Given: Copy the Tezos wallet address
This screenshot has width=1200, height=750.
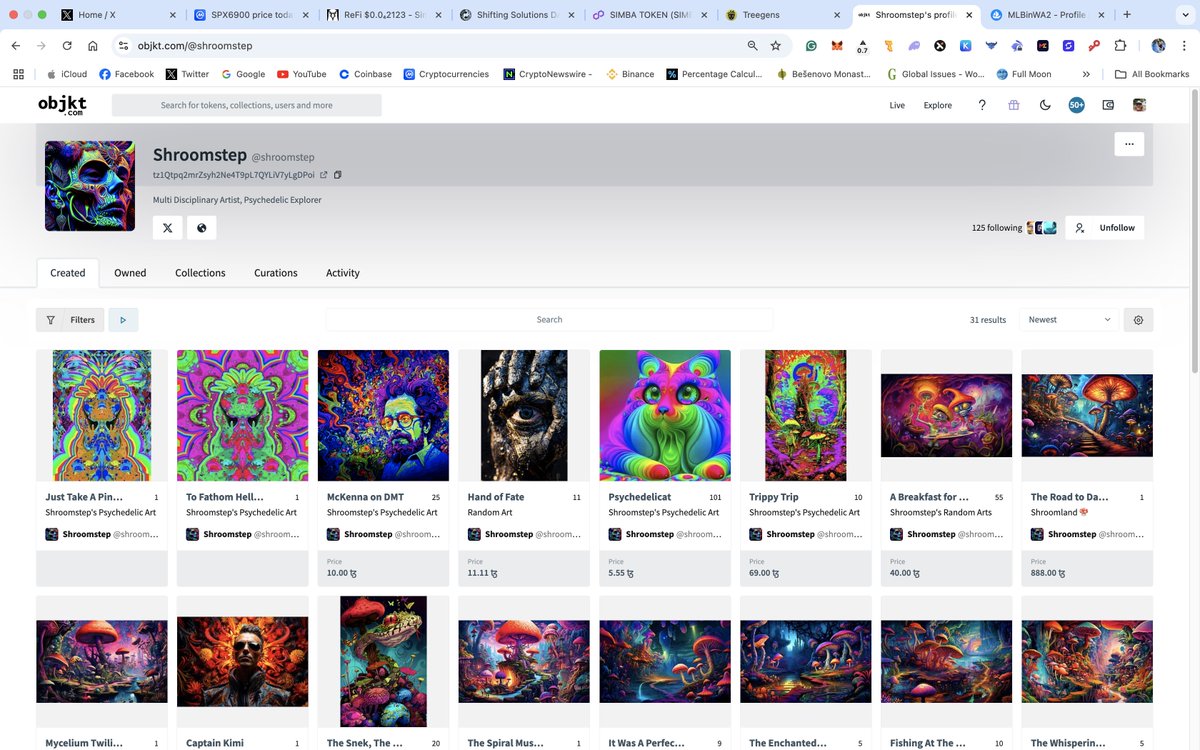Looking at the screenshot, I should pos(338,175).
